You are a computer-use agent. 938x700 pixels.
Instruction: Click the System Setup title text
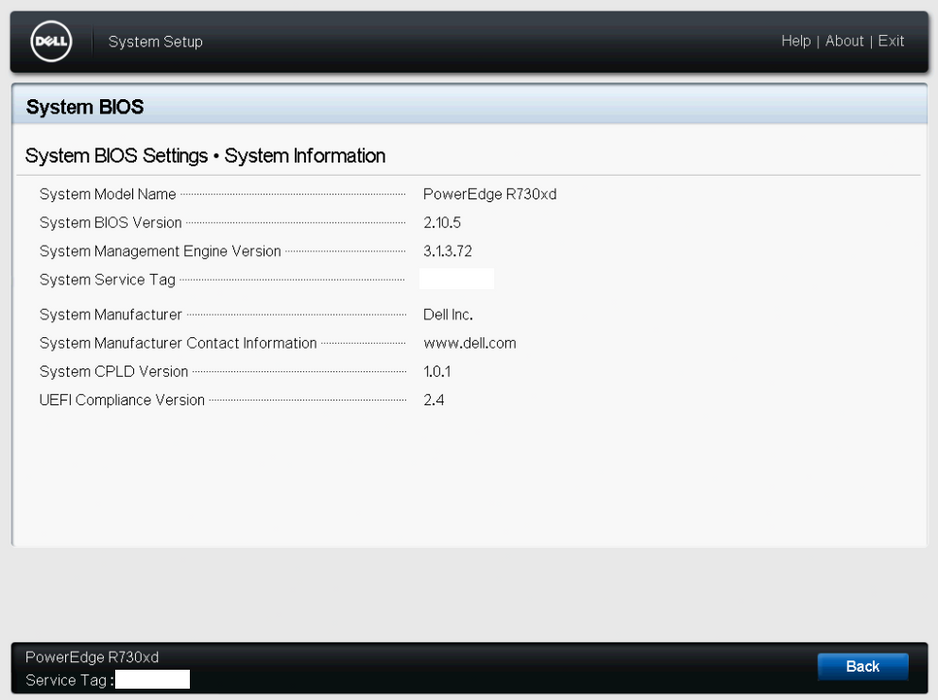(x=156, y=42)
